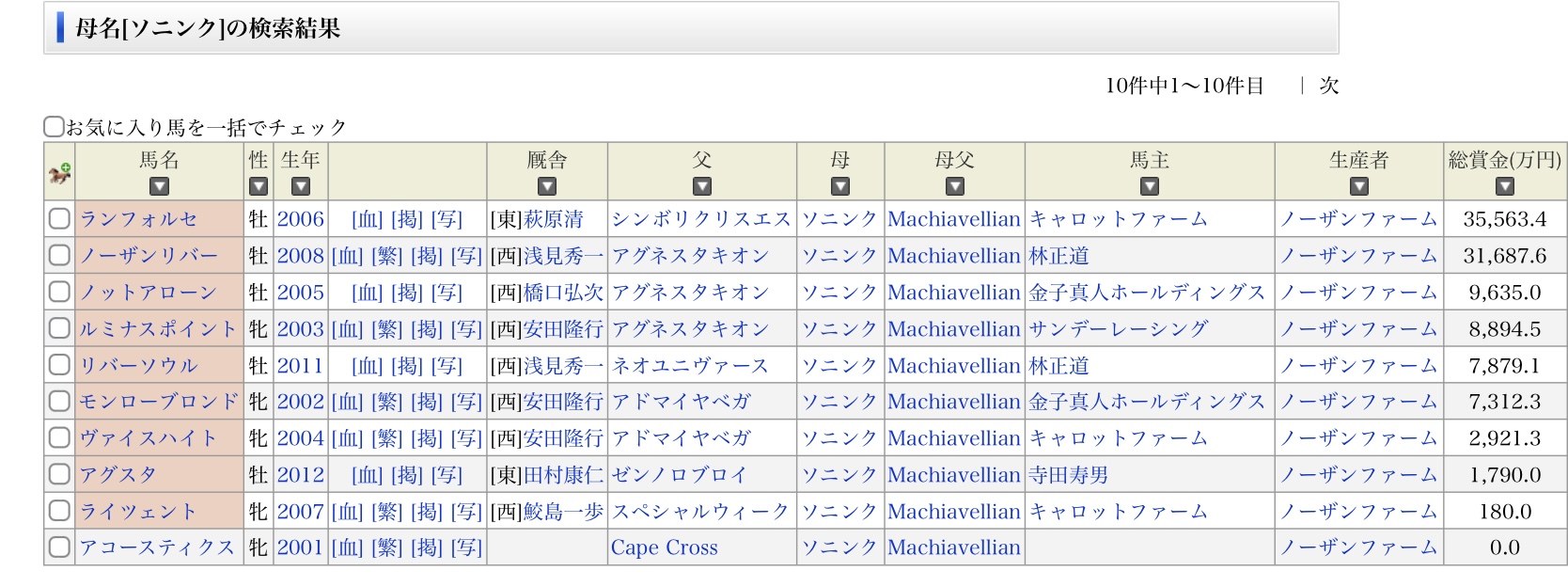Select checkbox beside ルミナスポイント
This screenshot has width=1568, height=587.
click(x=59, y=329)
